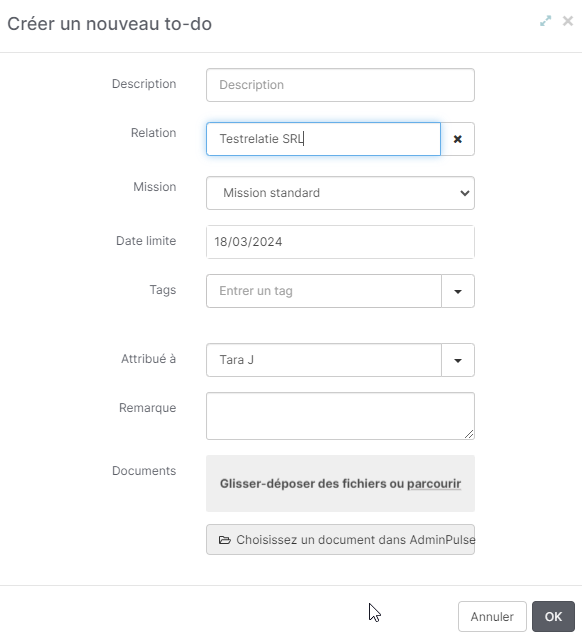Viewport: 582px width, 643px height.
Task: Select the Date limite field showing 18/03/2024
Action: click(340, 242)
